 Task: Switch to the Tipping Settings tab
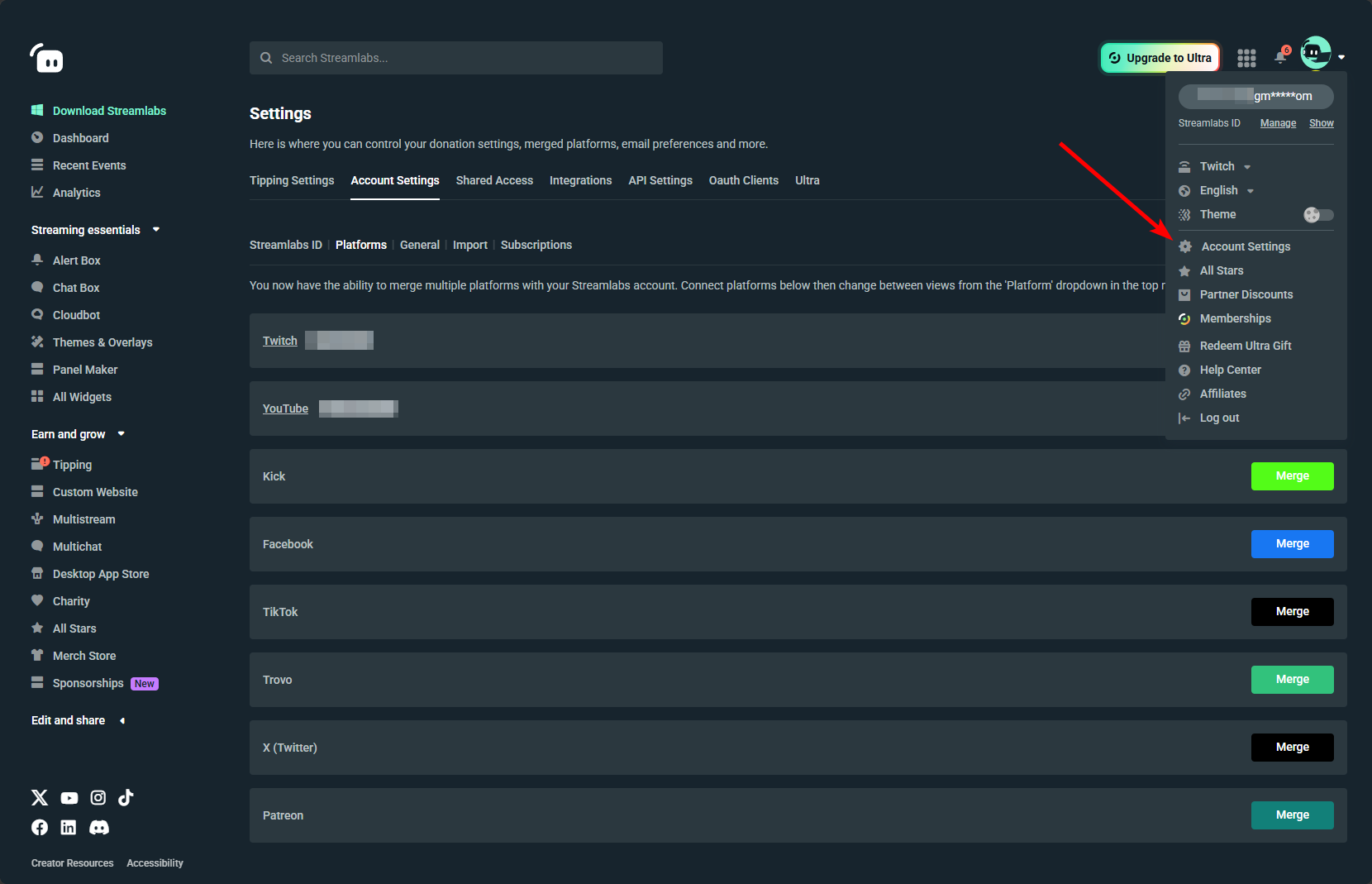coord(292,180)
